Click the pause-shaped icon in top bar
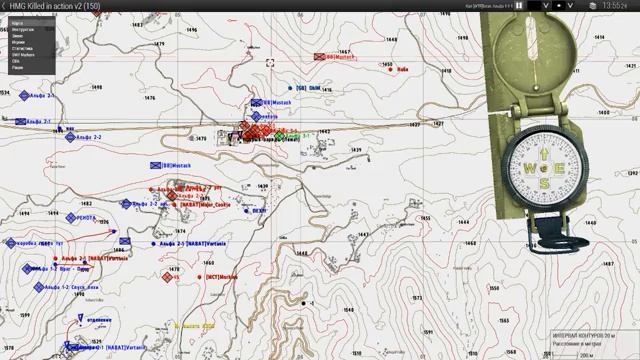The image size is (640, 360). tap(519, 6)
